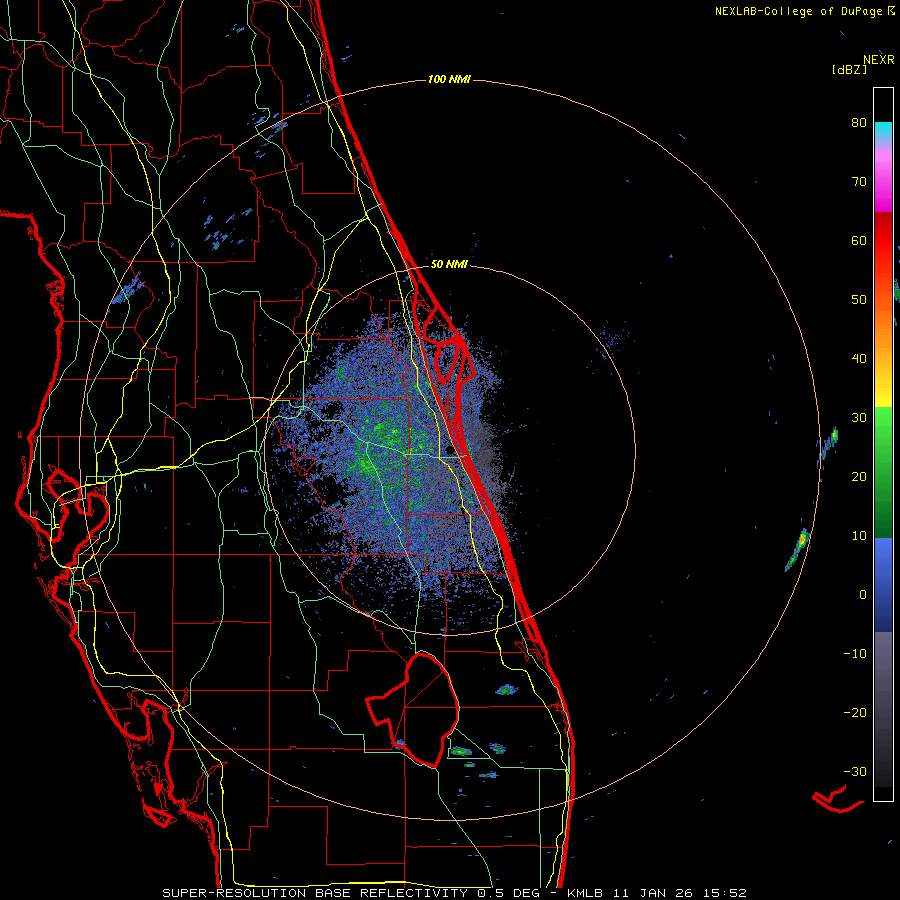Screen dimensions: 900x900
Task: Click the [dBZ] legend unit label
Action: point(849,69)
